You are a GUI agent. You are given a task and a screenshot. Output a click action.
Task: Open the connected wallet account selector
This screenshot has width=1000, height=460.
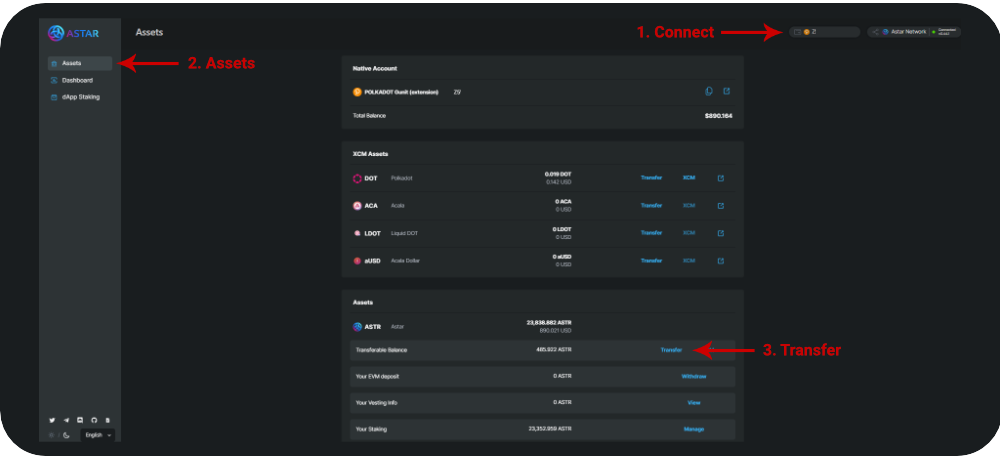[824, 32]
